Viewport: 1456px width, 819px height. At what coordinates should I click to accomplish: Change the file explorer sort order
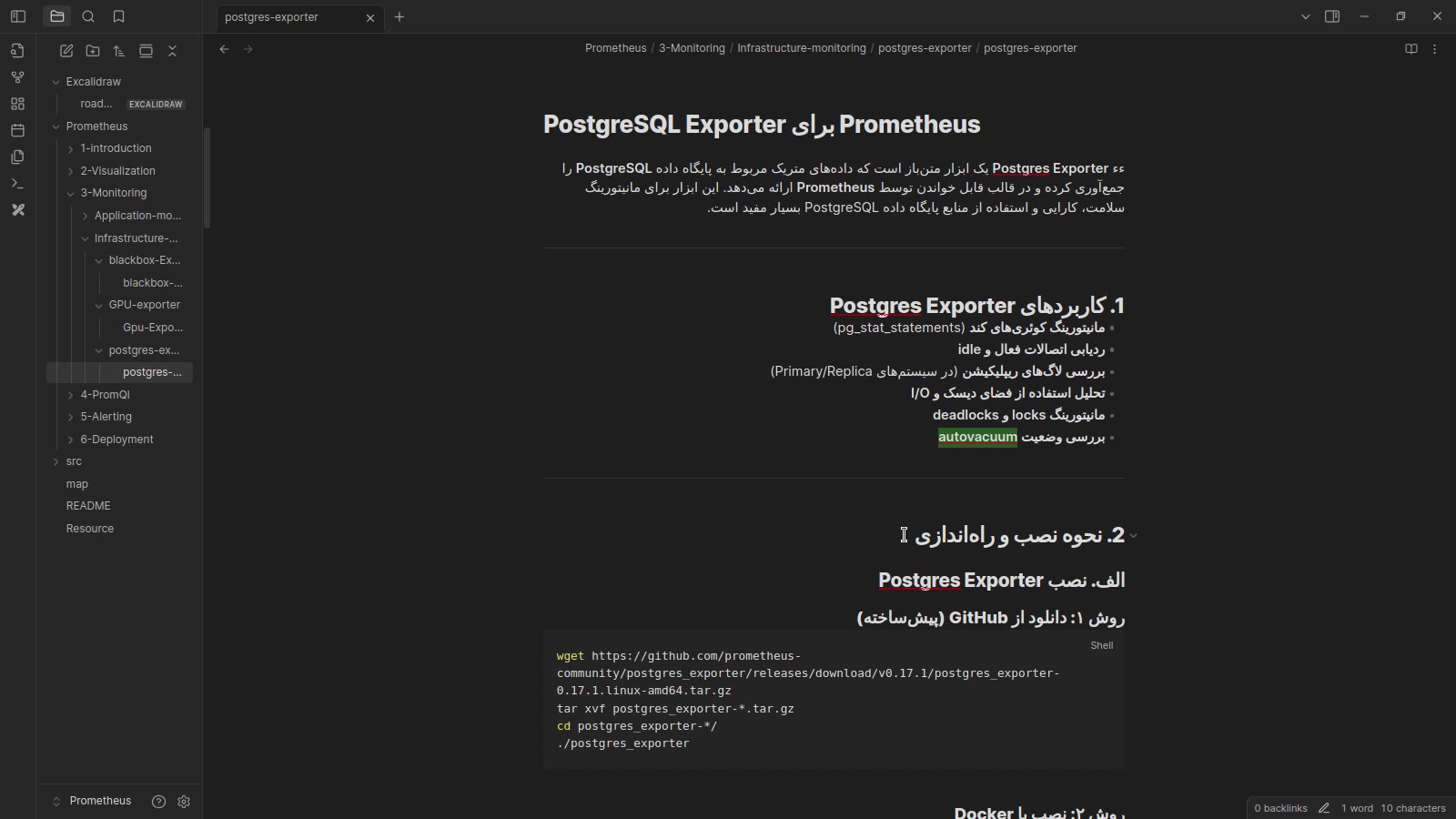(119, 51)
